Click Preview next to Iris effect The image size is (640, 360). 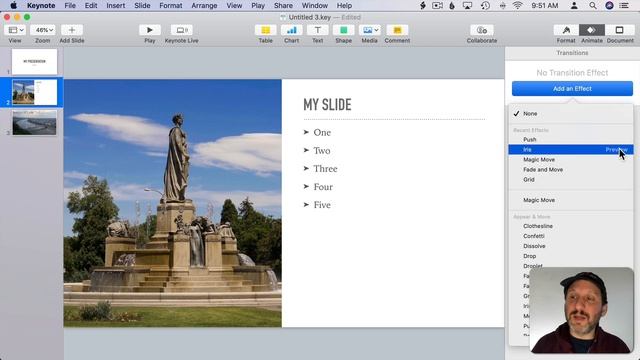pyautogui.click(x=616, y=150)
